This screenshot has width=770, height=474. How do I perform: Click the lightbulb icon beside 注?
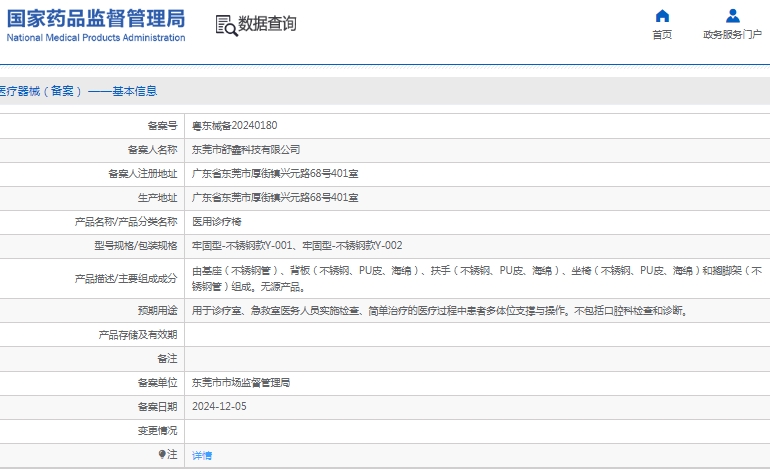click(x=162, y=454)
